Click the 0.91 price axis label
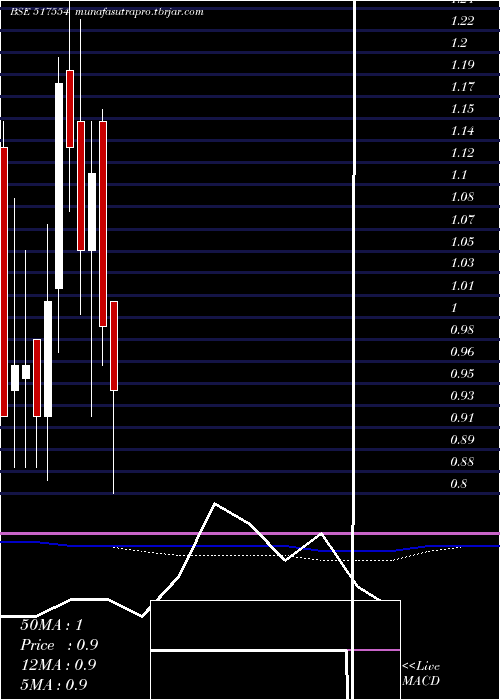Image resolution: width=500 pixels, height=700 pixels. click(462, 418)
